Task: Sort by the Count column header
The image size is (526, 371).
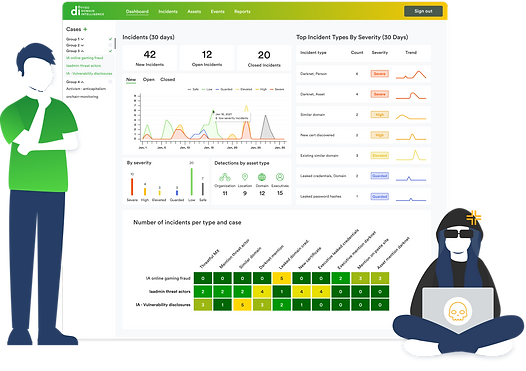Action: [357, 53]
